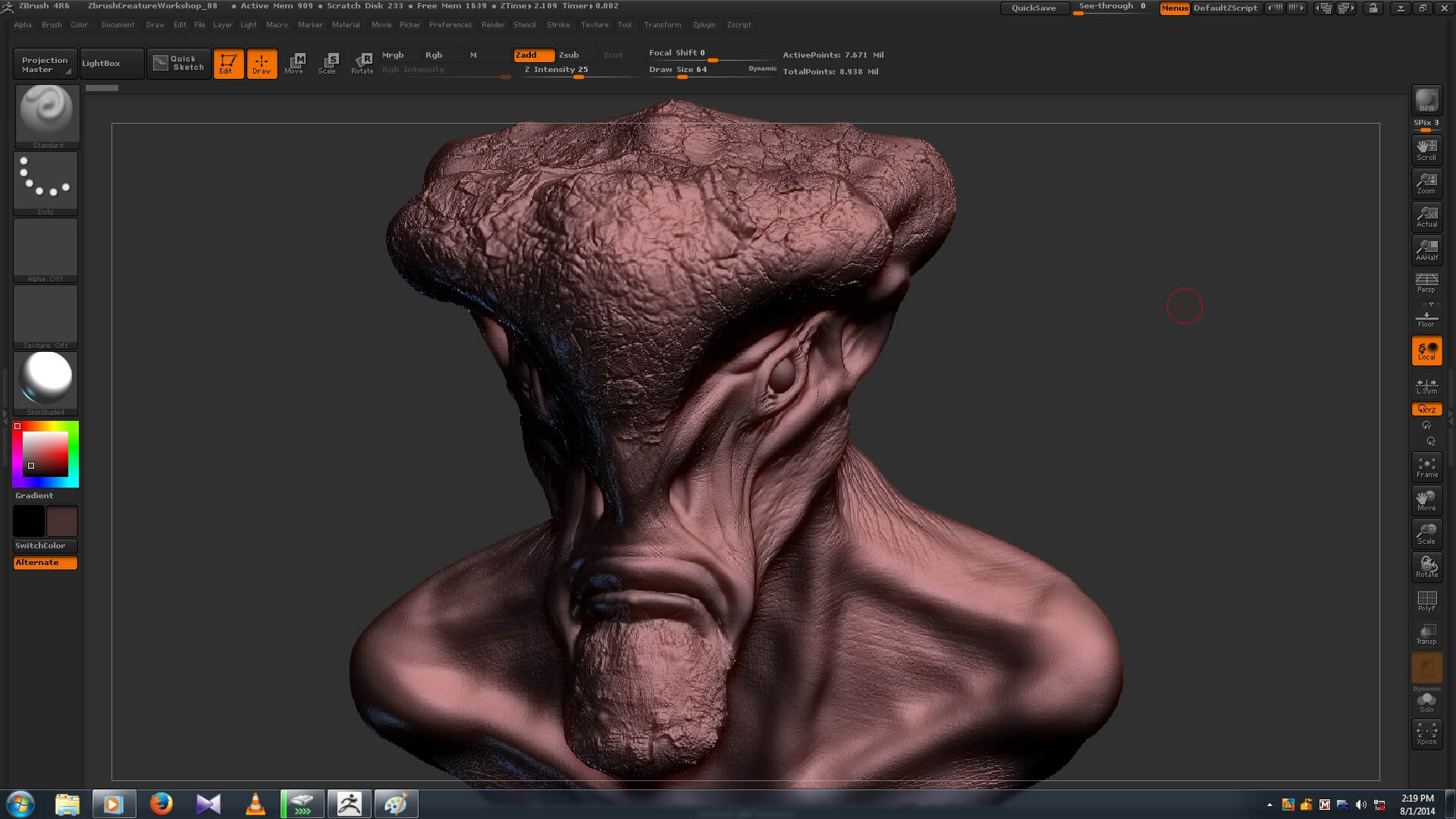The image size is (1456, 819).
Task: Open Projection Master
Action: [x=45, y=64]
